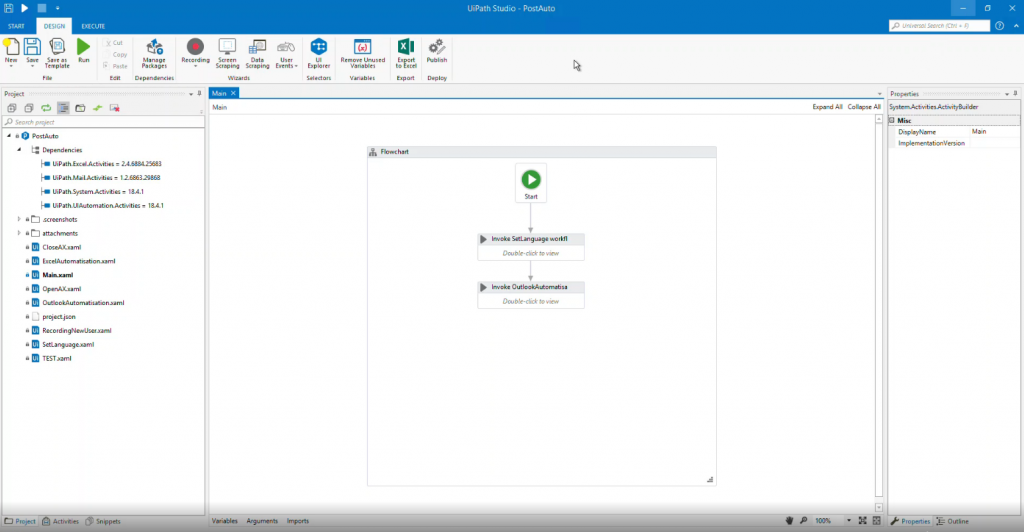
Task: Click the UiPath.Mail.Activities dependency
Action: (106, 178)
